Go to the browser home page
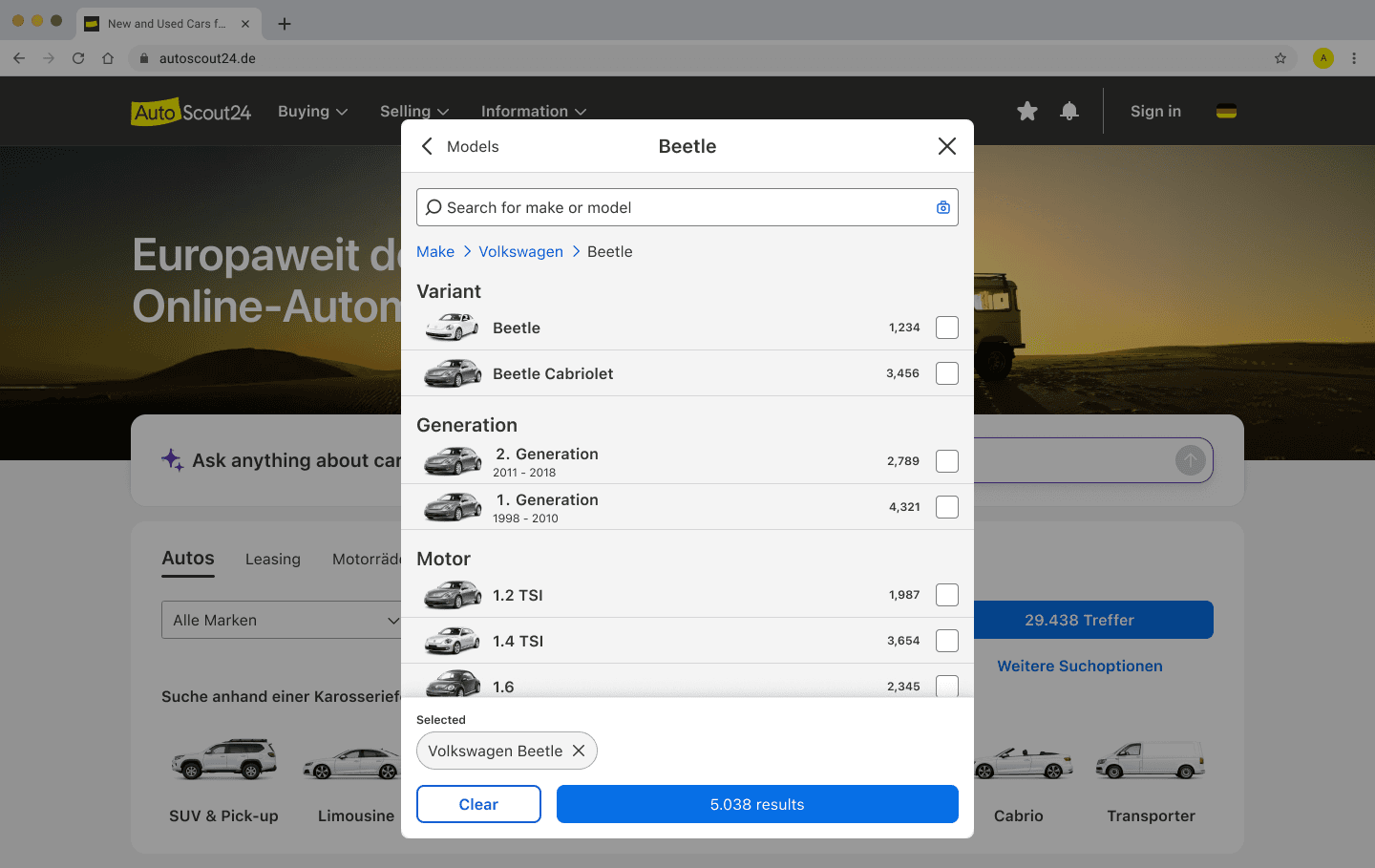This screenshot has height=868, width=1375. coord(108,58)
